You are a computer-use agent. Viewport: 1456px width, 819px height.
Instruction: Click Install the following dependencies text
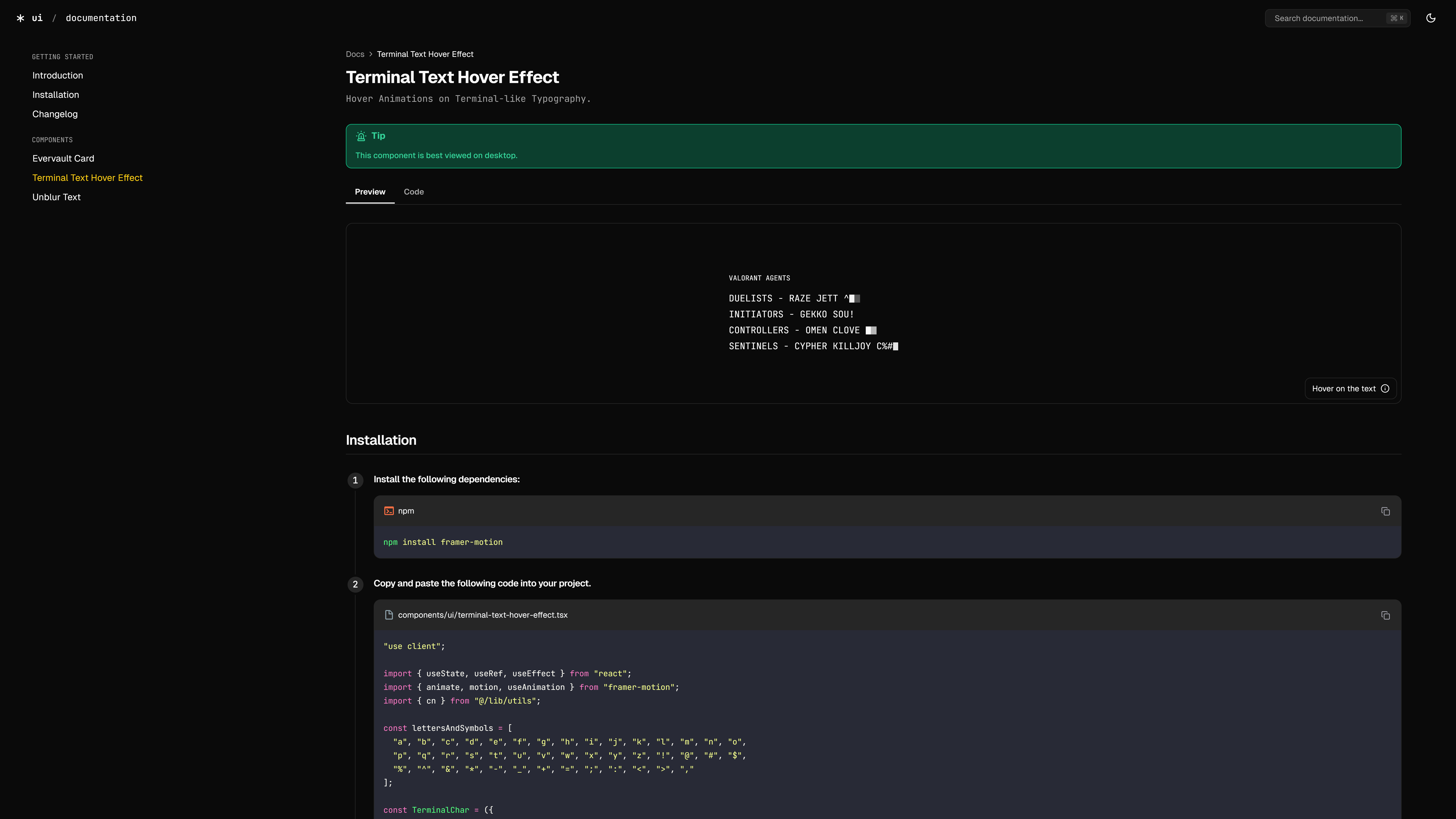tap(447, 479)
